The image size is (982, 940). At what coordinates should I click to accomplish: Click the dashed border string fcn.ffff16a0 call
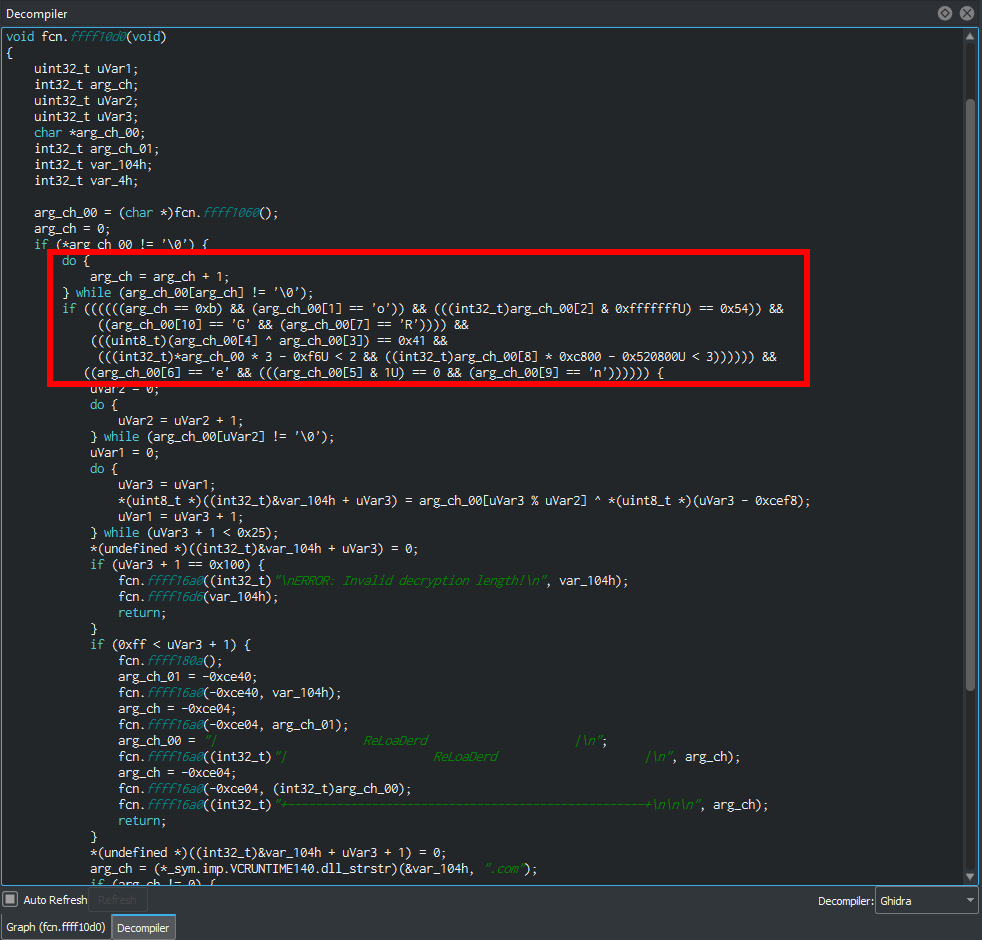click(443, 804)
